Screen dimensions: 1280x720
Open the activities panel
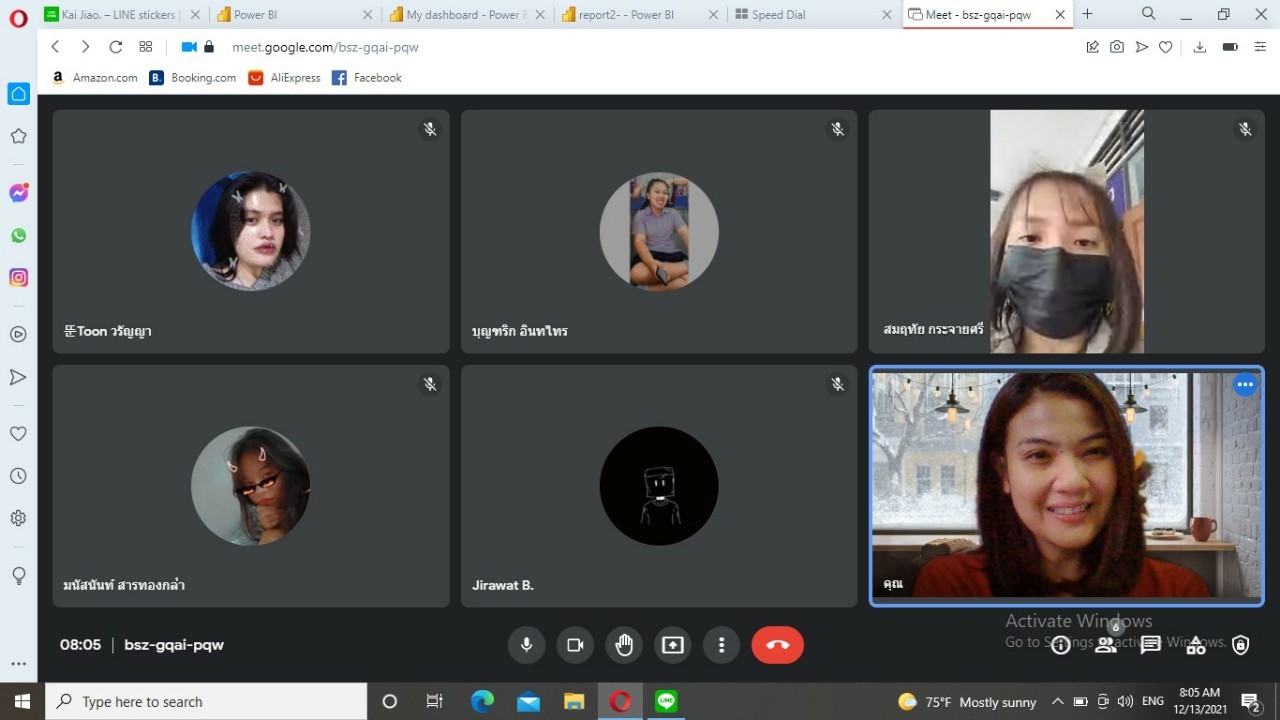tap(1196, 645)
